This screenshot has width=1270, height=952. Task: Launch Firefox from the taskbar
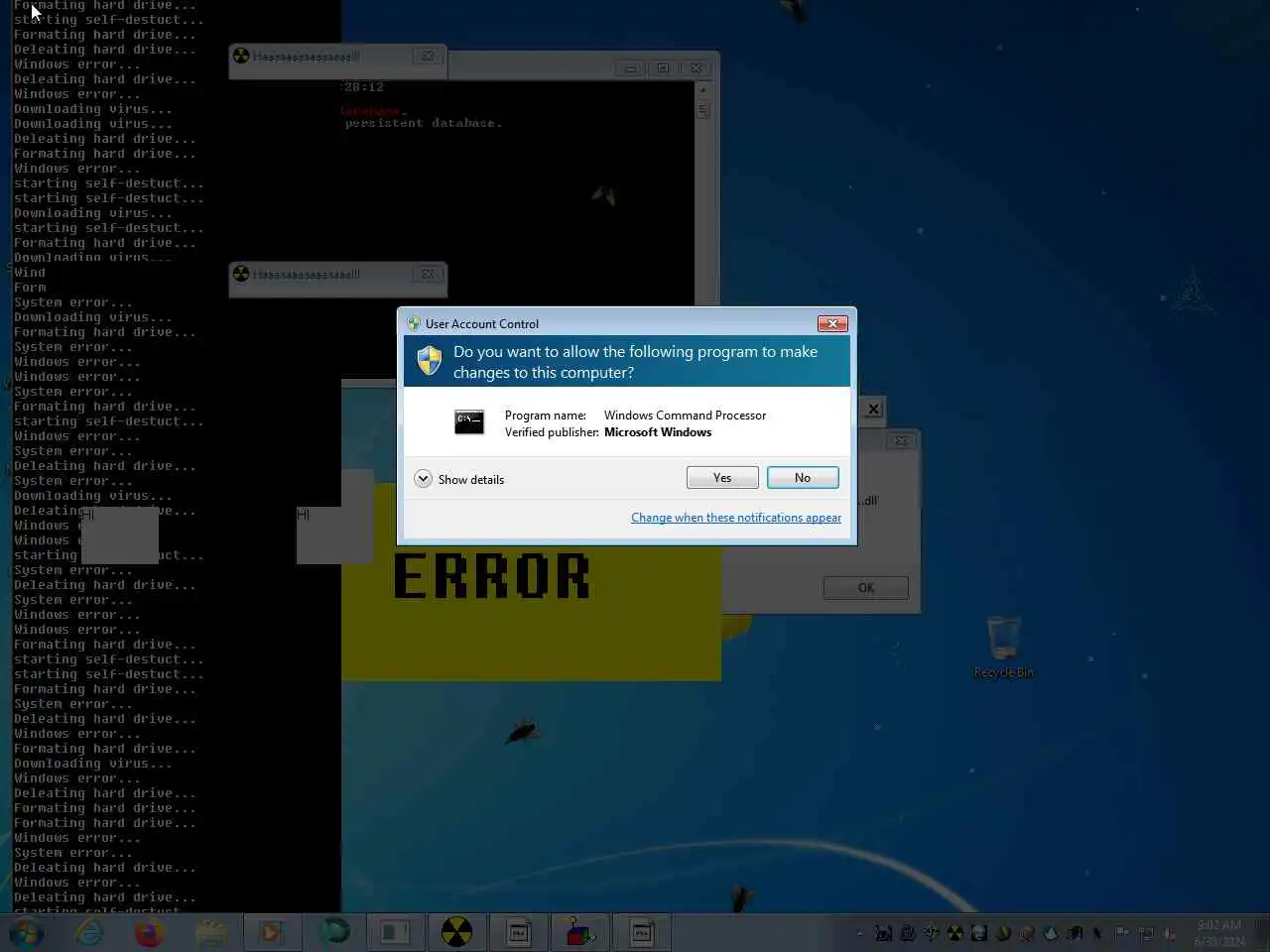tap(150, 933)
